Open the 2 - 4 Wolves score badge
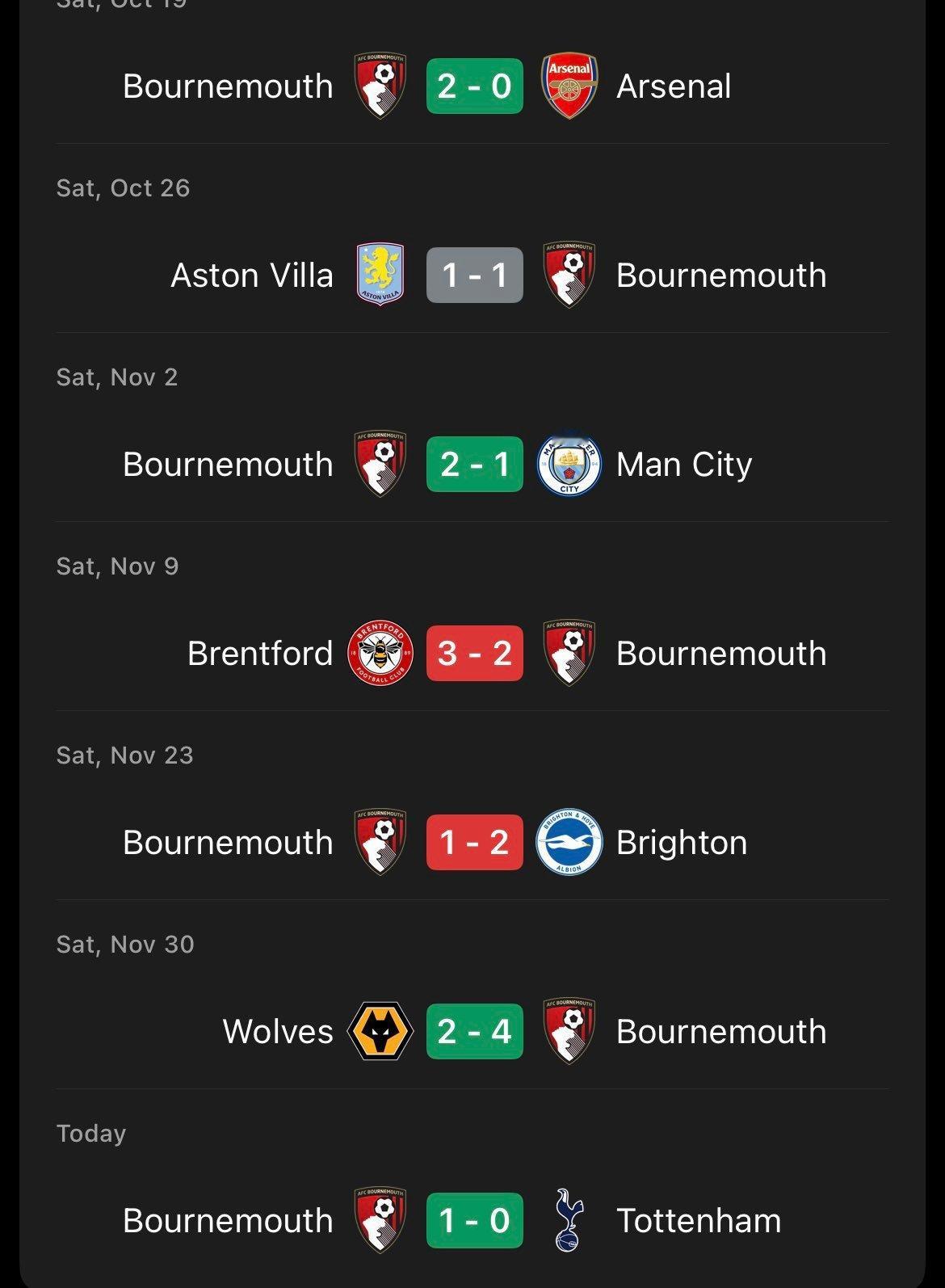The width and height of the screenshot is (945, 1288). coord(475,1032)
